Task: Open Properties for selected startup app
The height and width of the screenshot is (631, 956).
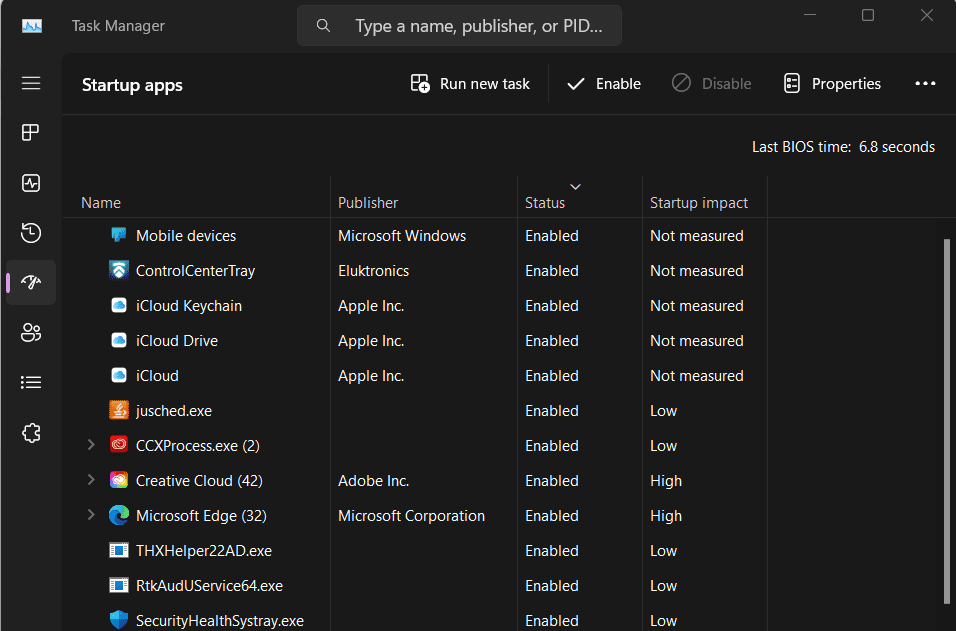Action: pyautogui.click(x=831, y=83)
